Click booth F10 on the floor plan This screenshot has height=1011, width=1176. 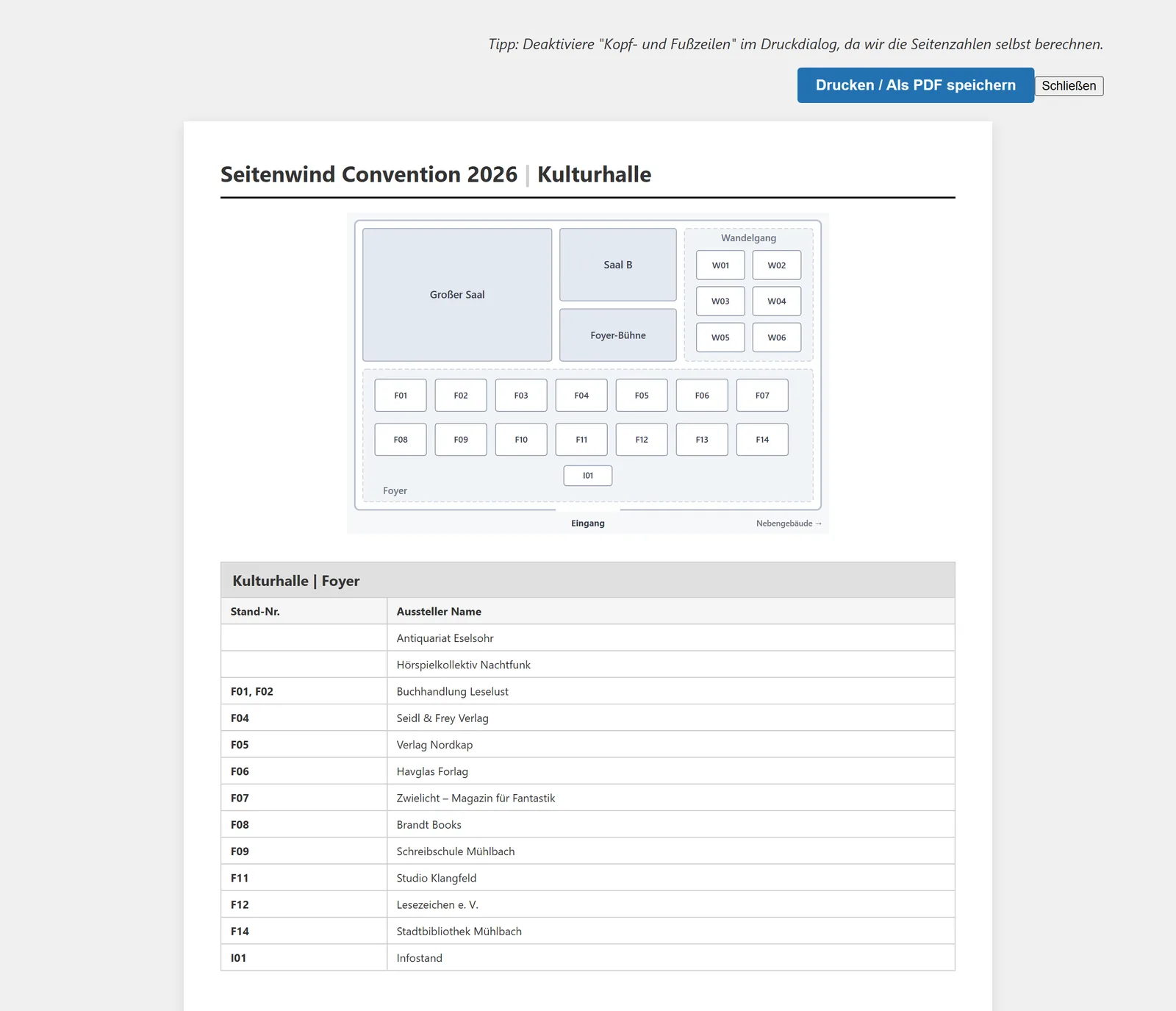[521, 440]
